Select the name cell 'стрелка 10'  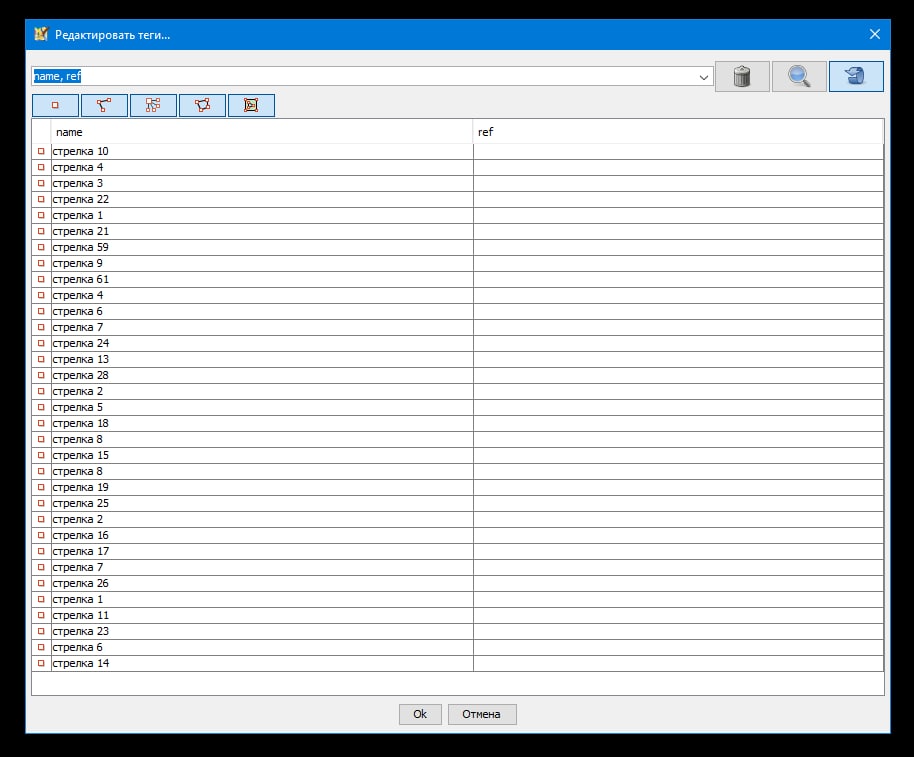(262, 152)
